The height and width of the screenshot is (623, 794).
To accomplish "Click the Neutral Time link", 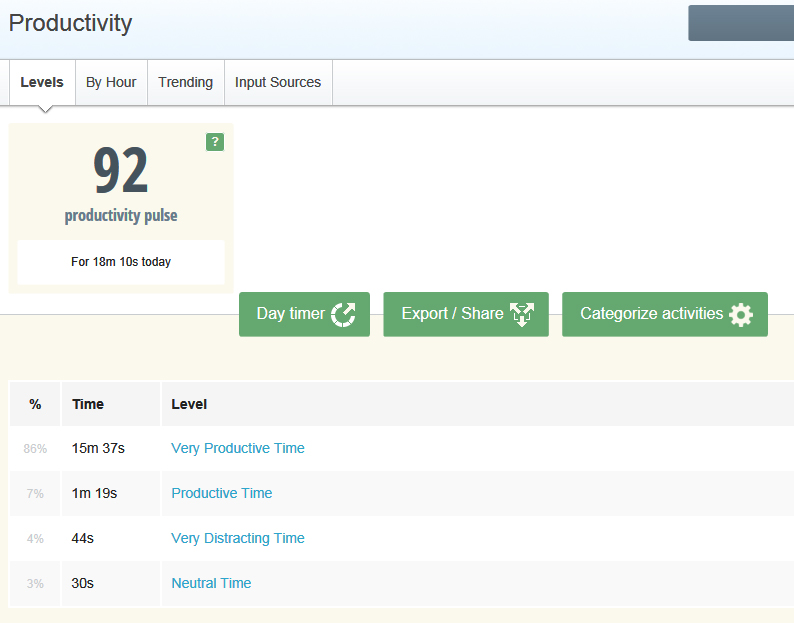I will 211,583.
